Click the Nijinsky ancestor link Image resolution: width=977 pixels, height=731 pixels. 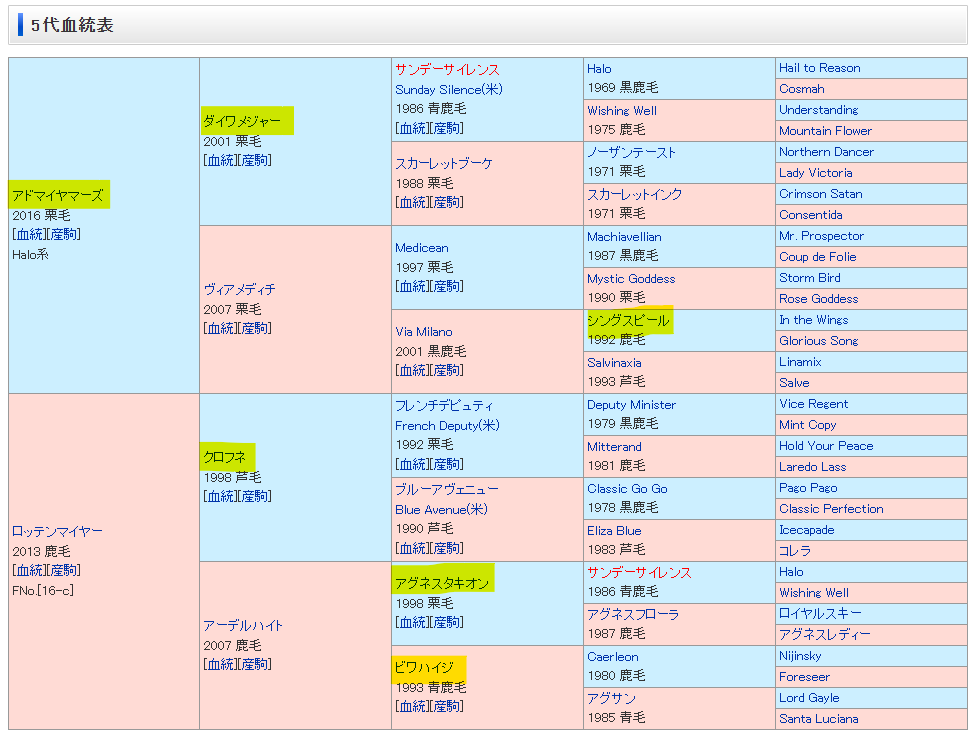[800, 656]
